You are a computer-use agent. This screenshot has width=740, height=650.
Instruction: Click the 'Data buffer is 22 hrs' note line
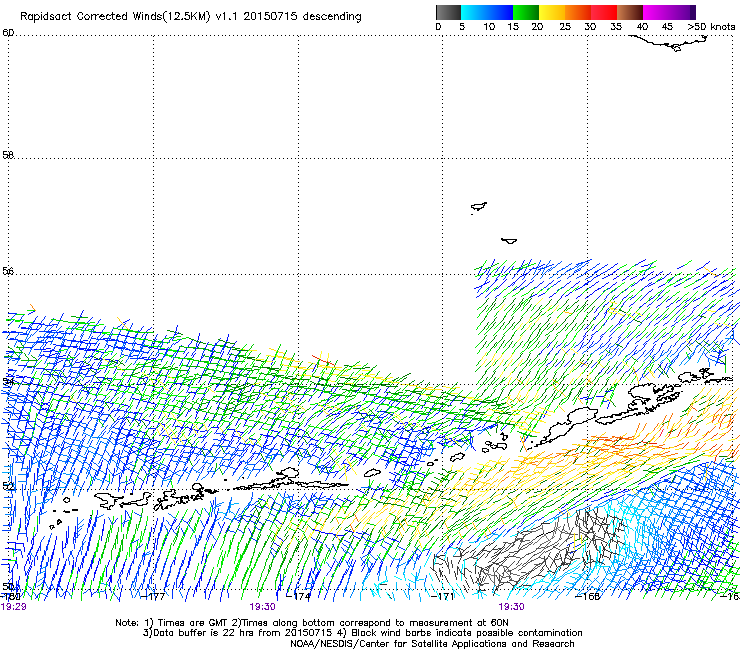[x=362, y=633]
